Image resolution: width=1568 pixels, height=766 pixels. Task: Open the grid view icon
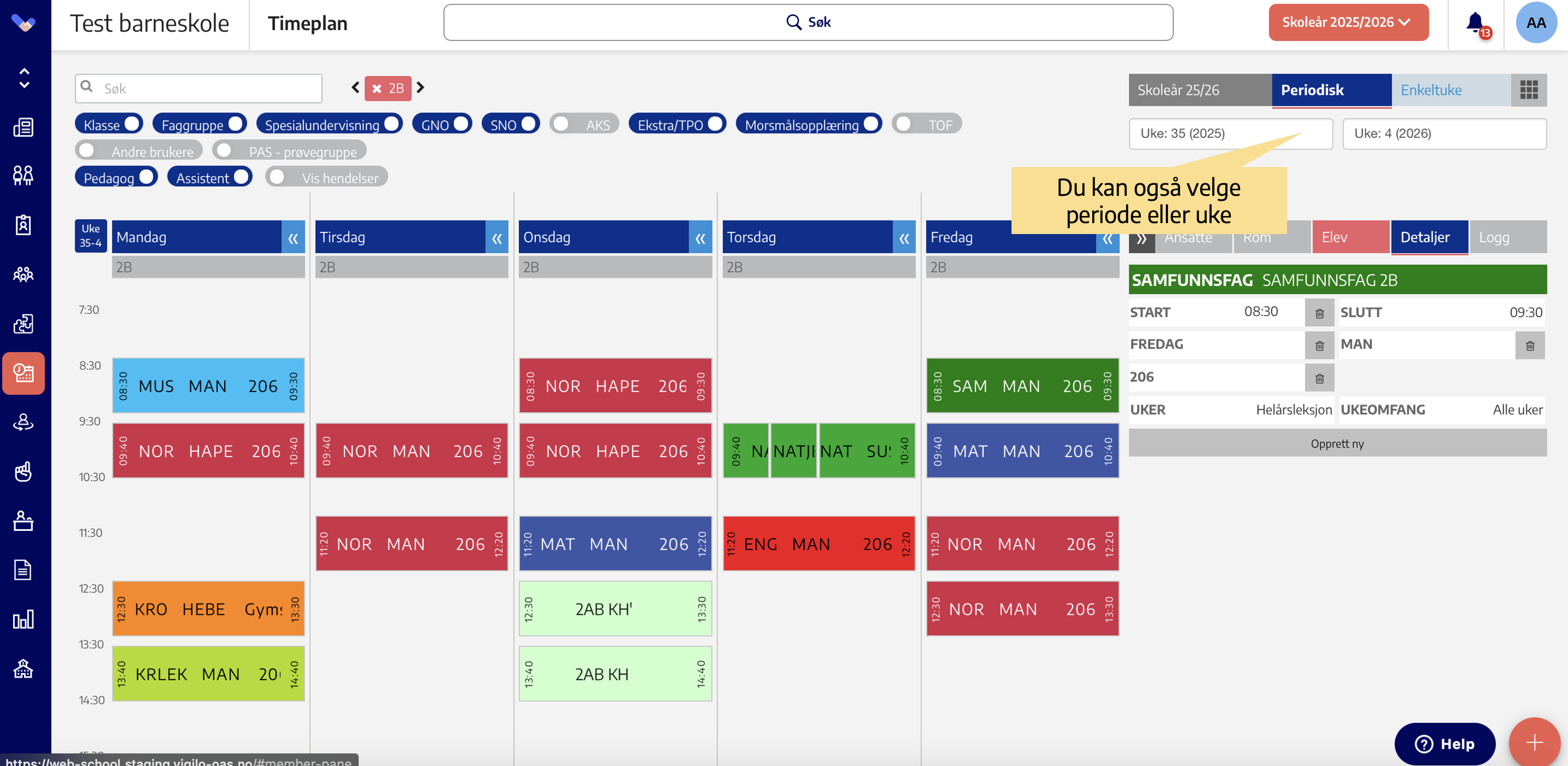coord(1528,90)
